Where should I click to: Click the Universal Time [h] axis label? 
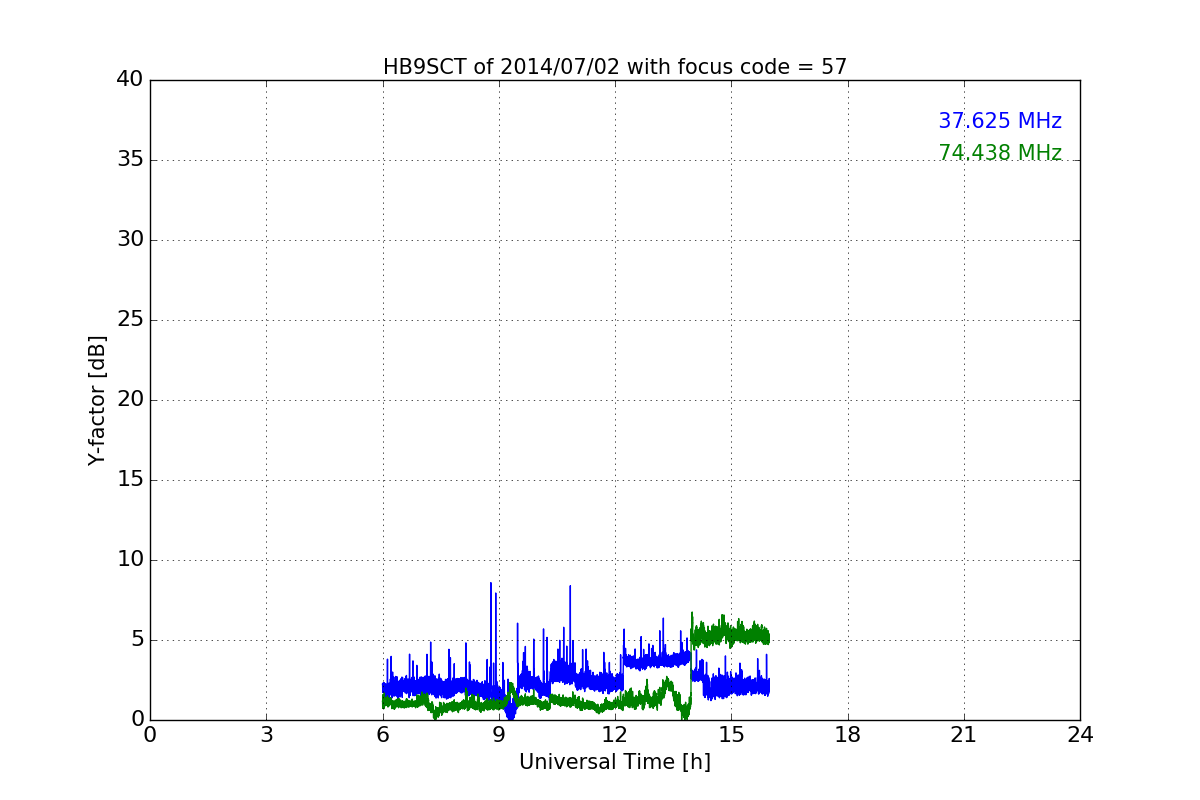[x=615, y=762]
